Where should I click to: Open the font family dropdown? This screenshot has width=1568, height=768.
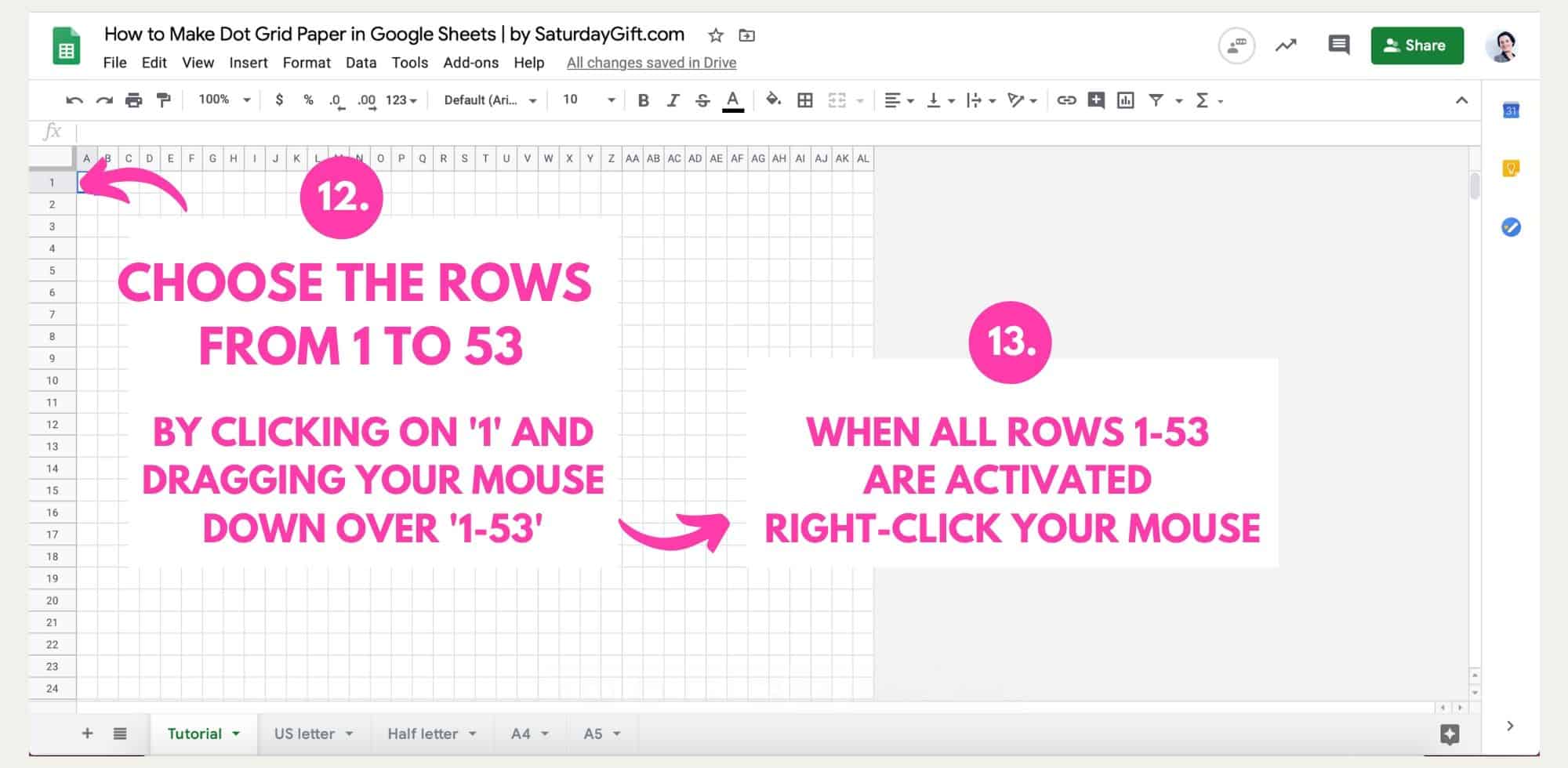pos(488,100)
